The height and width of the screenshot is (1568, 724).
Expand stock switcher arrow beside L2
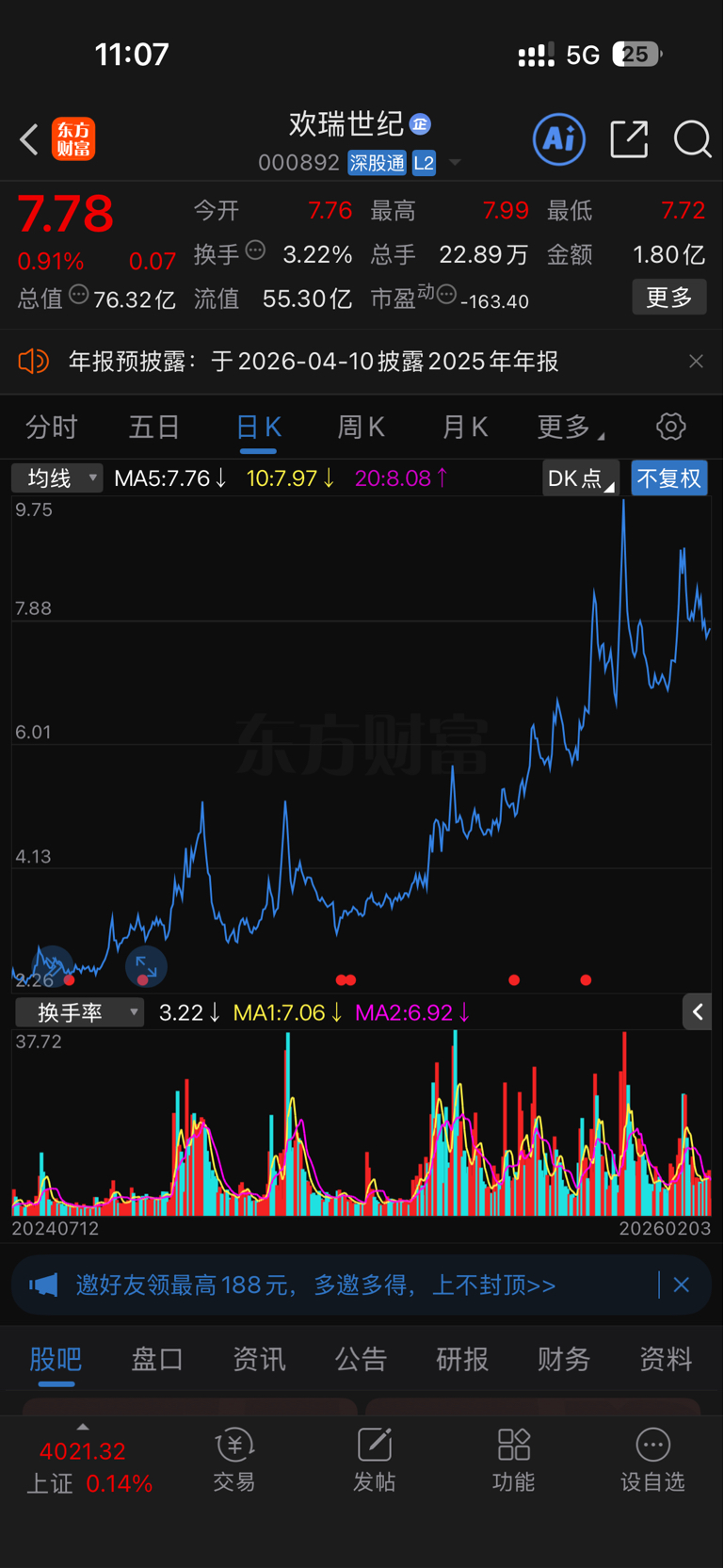(455, 163)
